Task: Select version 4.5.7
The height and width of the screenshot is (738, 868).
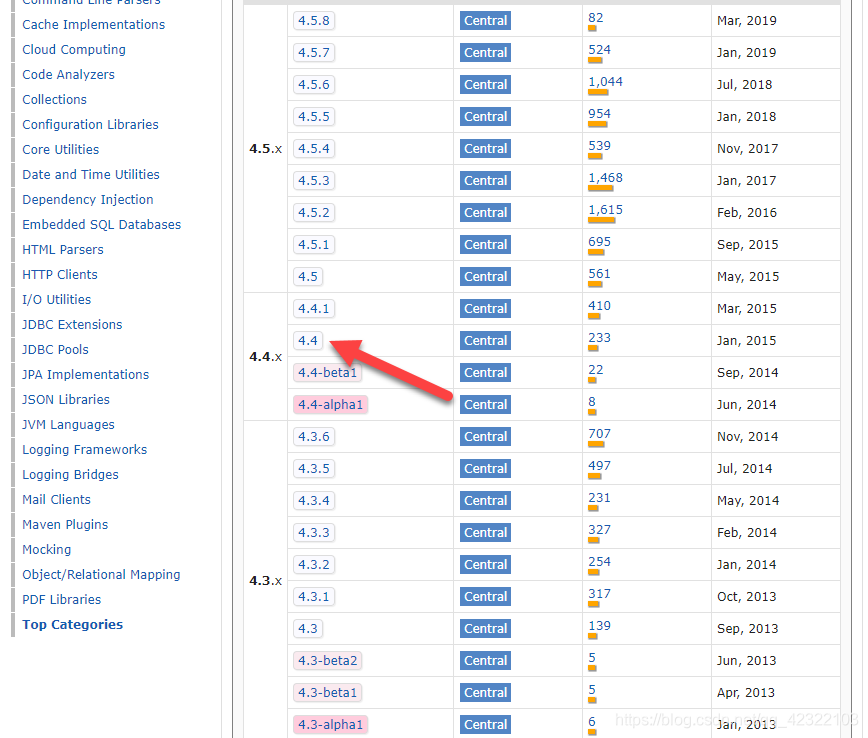Action: point(314,53)
